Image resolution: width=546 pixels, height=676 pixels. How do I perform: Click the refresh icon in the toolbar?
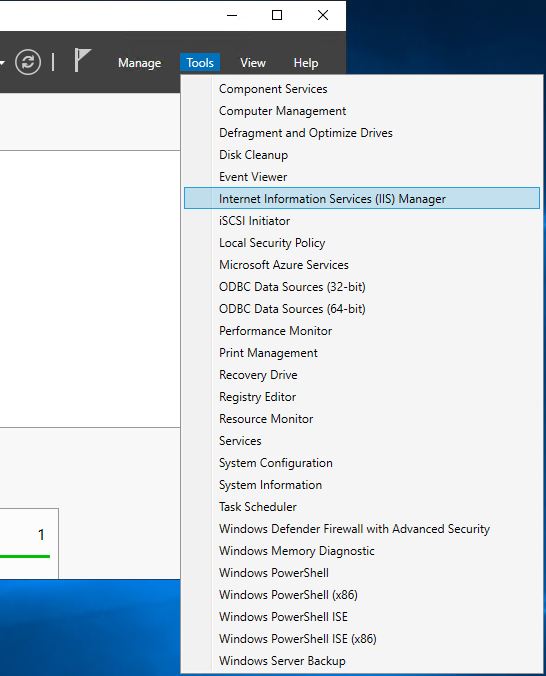tap(28, 62)
